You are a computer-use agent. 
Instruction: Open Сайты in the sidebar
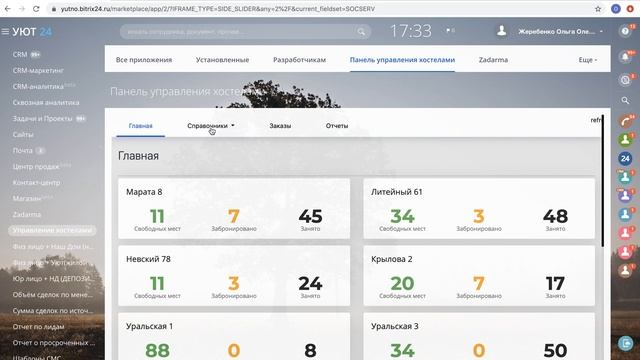point(23,134)
